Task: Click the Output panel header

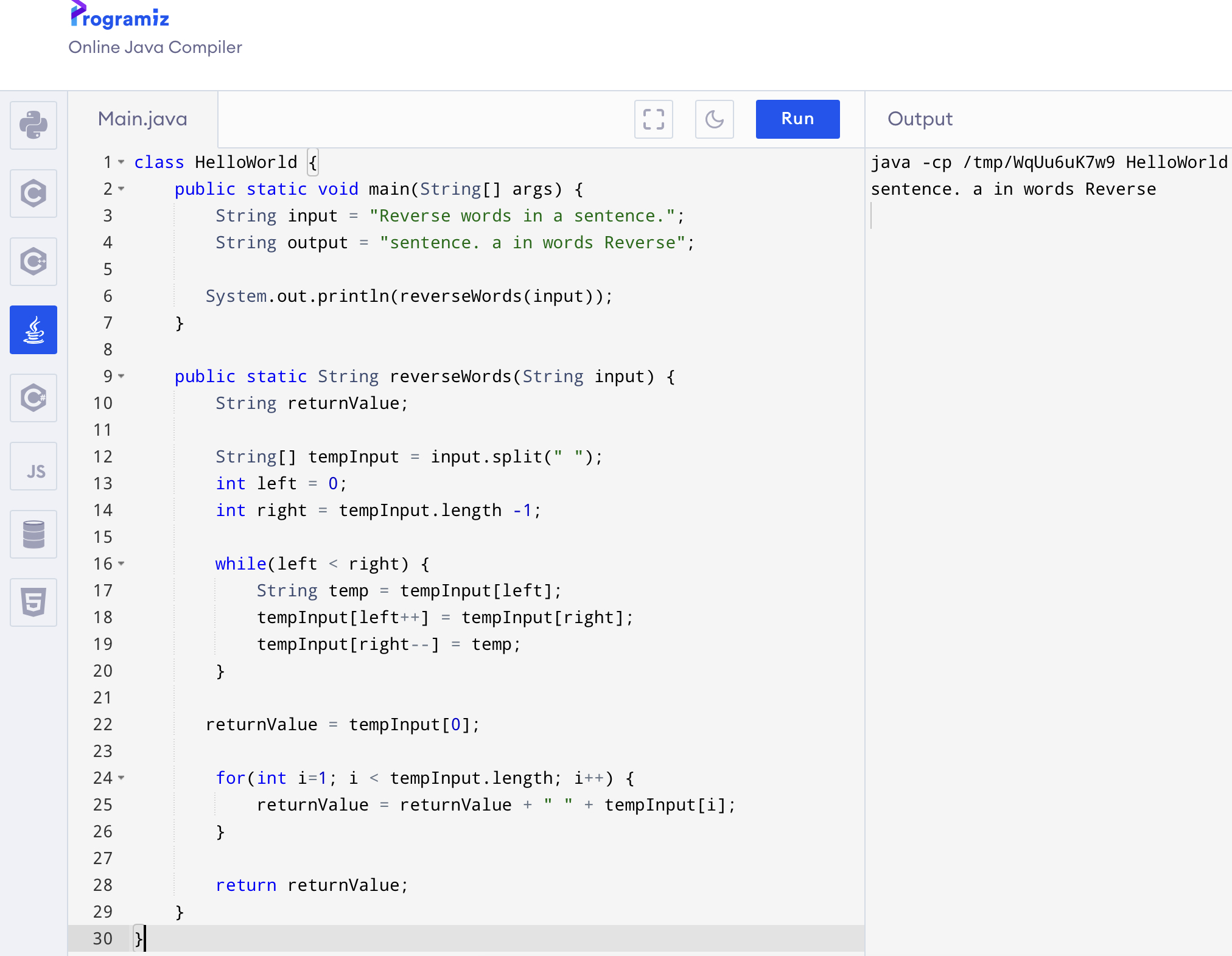Action: pos(919,119)
